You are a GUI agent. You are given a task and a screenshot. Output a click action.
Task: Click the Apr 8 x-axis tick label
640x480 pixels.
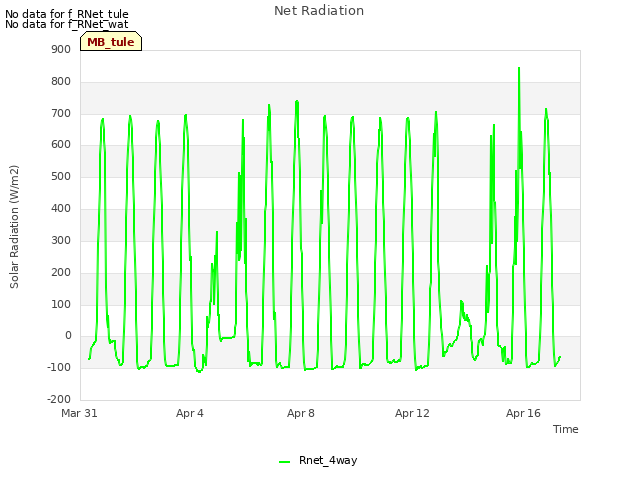pyautogui.click(x=301, y=413)
